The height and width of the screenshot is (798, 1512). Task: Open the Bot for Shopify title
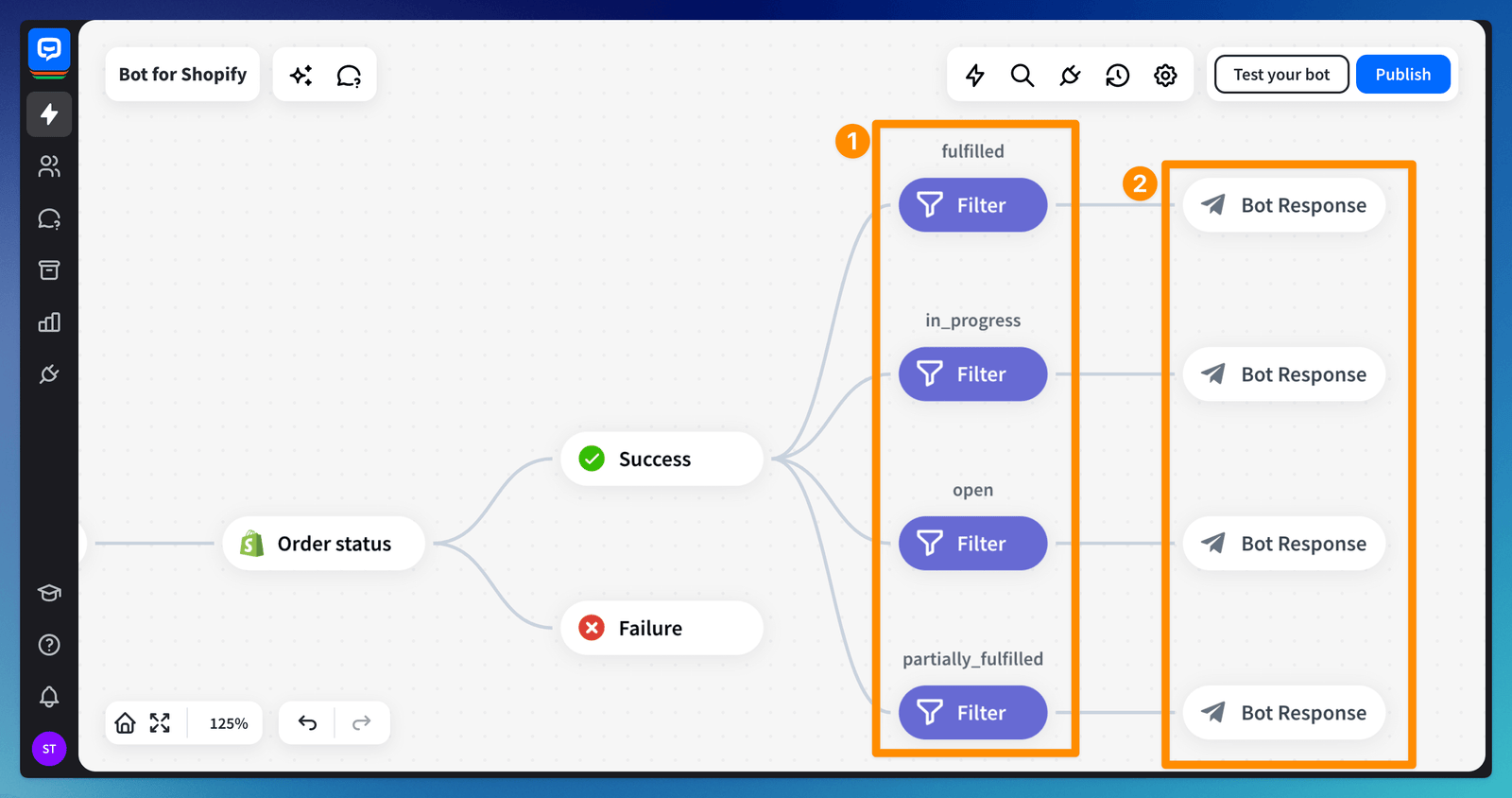182,75
